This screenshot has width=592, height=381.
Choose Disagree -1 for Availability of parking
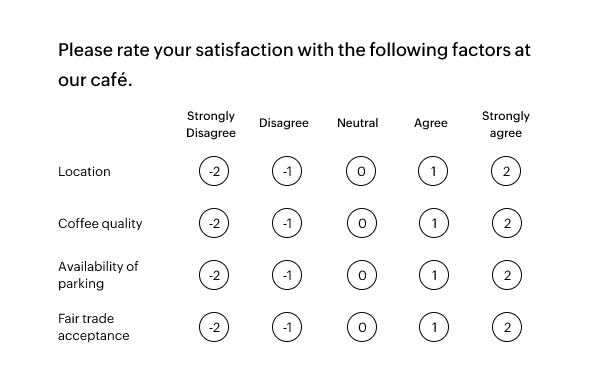287,275
